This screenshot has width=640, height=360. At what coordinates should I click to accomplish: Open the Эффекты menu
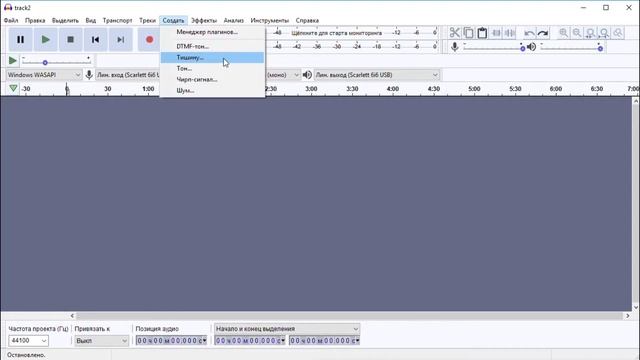[x=204, y=20]
